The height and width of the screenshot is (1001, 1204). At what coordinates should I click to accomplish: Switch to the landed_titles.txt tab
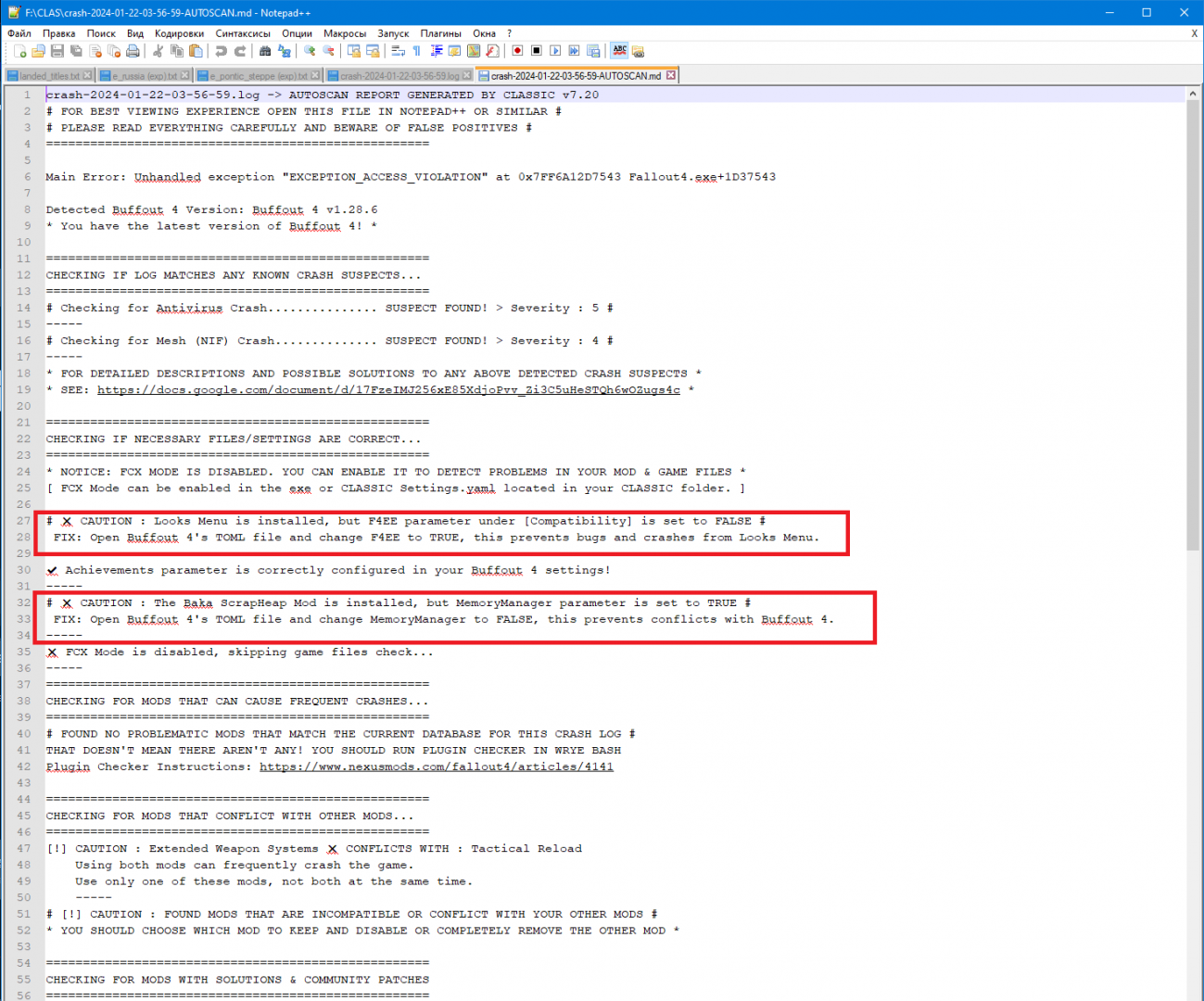(48, 76)
